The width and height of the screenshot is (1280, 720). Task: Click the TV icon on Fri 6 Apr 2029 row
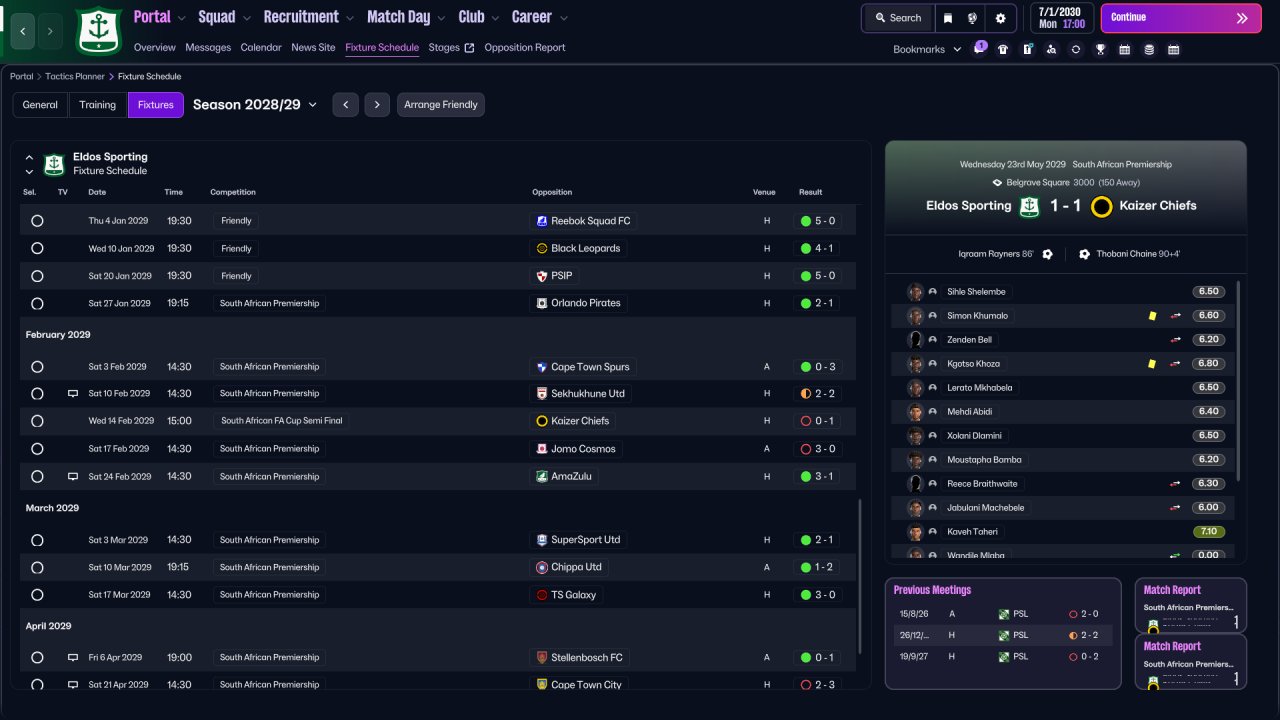click(73, 658)
